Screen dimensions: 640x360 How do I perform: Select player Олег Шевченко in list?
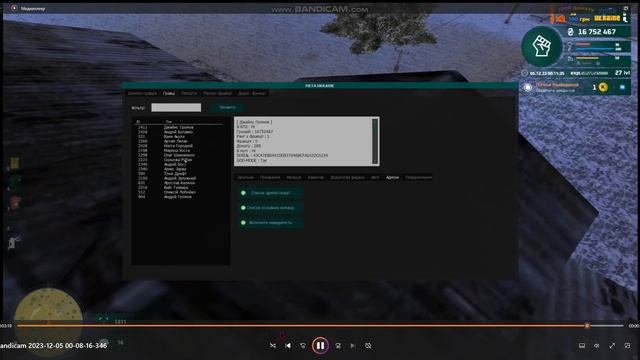point(178,155)
